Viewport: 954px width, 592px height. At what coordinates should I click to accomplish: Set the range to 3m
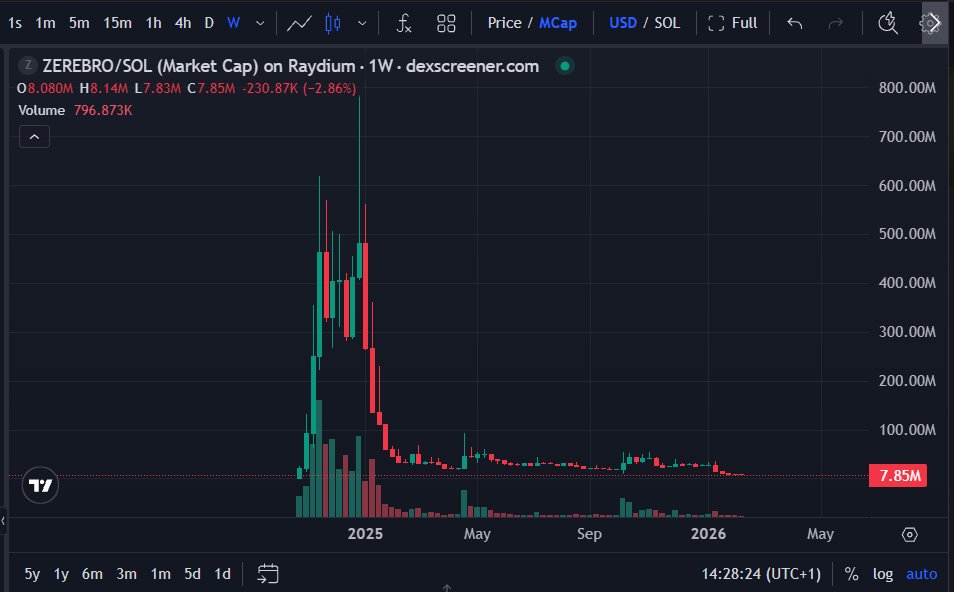coord(126,574)
